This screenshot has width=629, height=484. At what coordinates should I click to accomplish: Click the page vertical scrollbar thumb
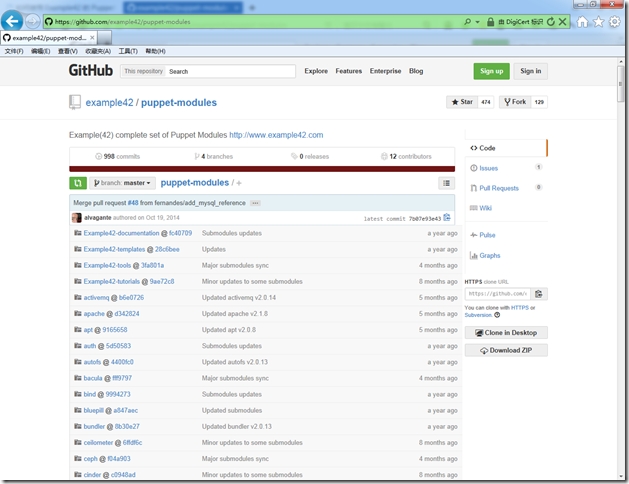pyautogui.click(x=621, y=83)
